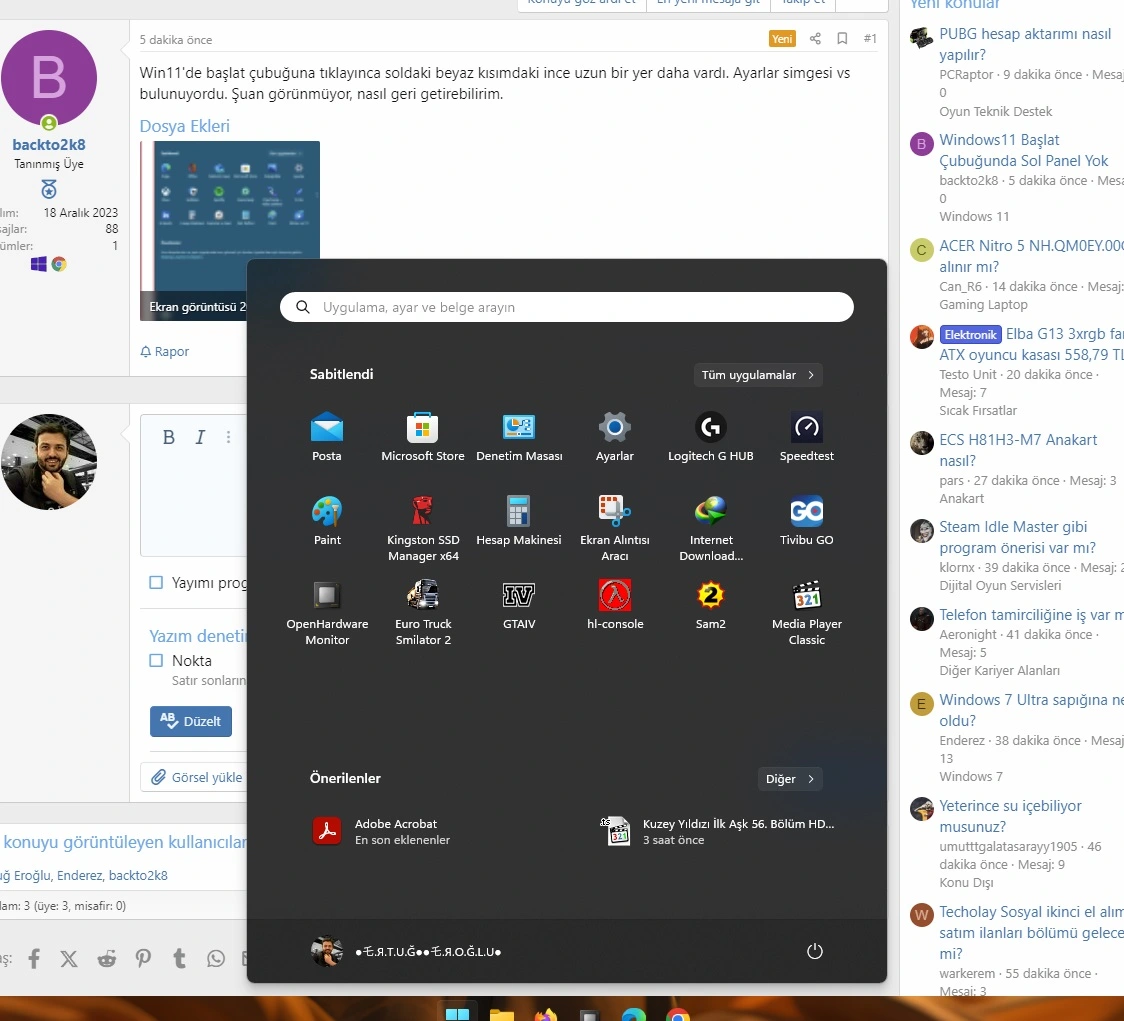1124x1021 pixels.
Task: Launch Paint from pinned apps
Action: pyautogui.click(x=327, y=521)
